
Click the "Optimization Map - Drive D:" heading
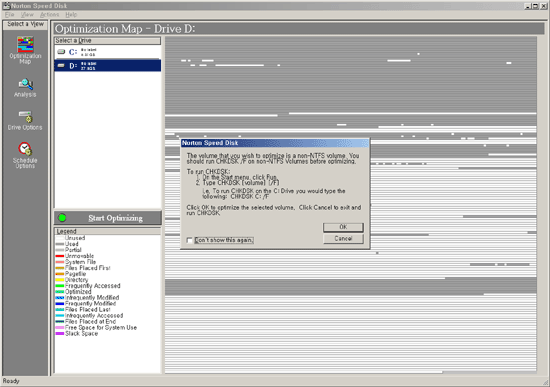point(125,29)
